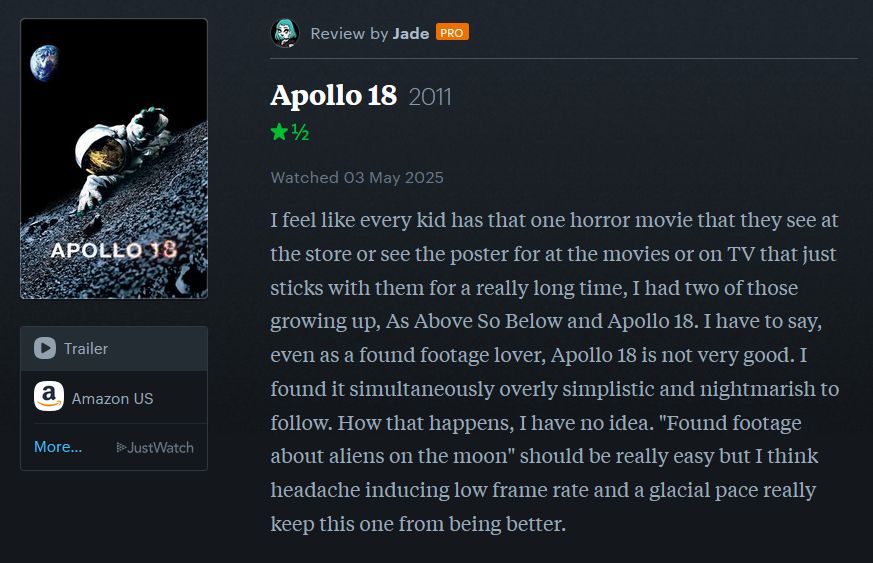
Task: Open the Trailer text link
Action: pos(86,348)
